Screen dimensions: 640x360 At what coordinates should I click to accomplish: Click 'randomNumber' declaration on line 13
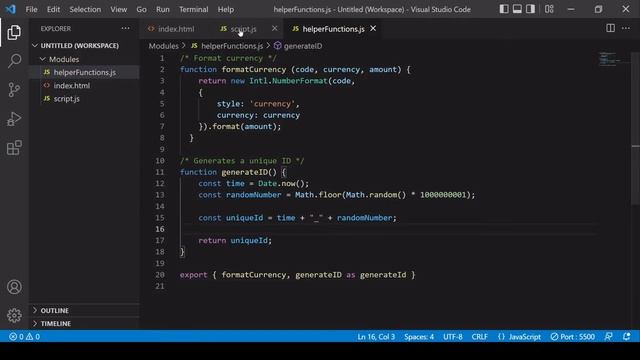[253, 195]
